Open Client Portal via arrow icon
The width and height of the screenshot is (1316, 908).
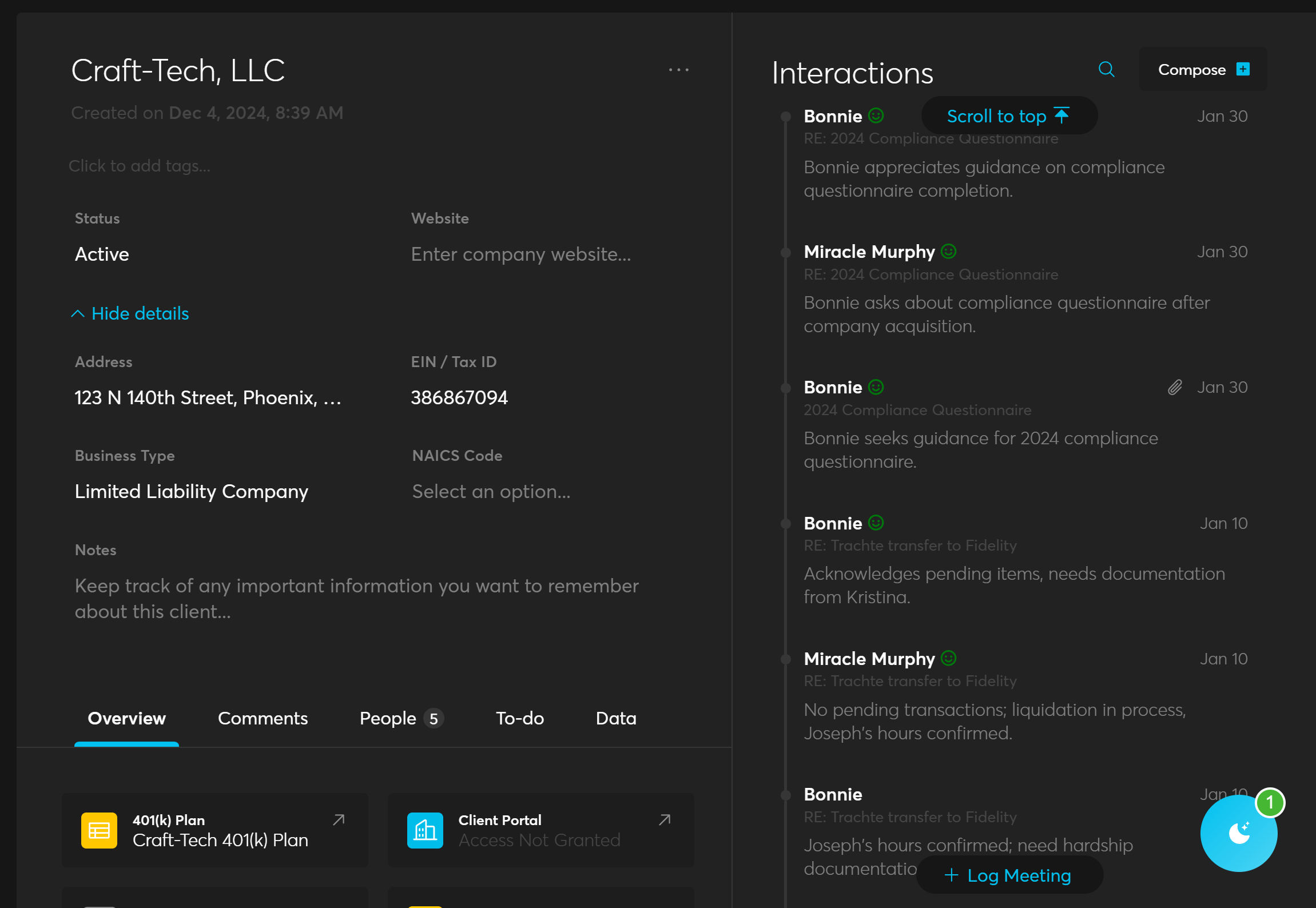(x=665, y=820)
